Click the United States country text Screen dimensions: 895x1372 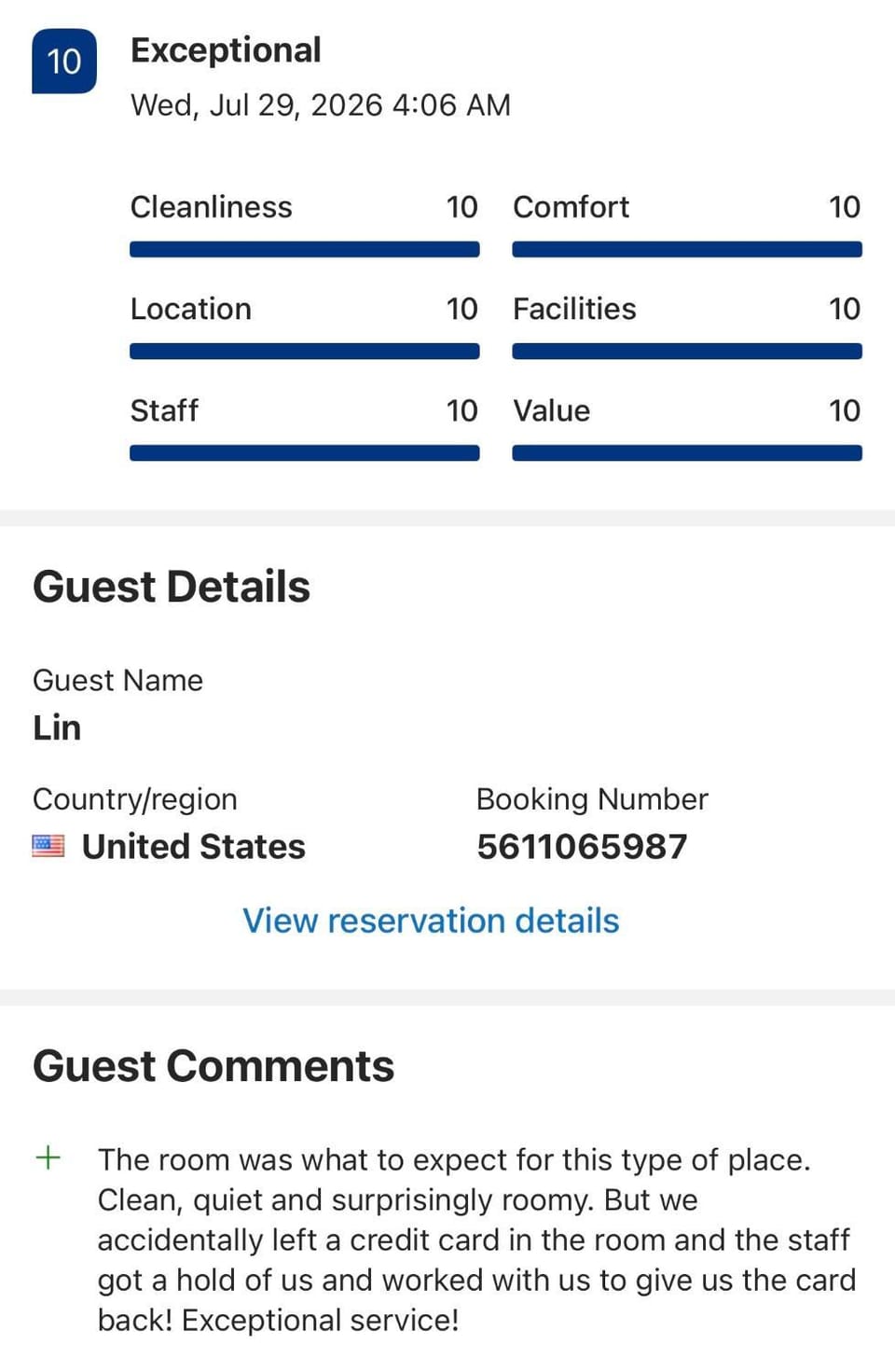(194, 846)
